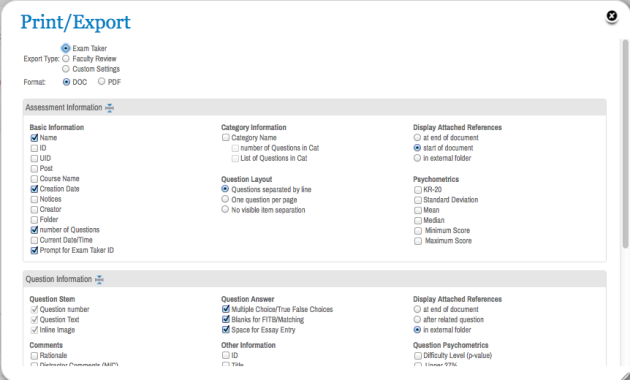Enable the Rationale comments checkbox
The width and height of the screenshot is (630, 380).
[35, 355]
